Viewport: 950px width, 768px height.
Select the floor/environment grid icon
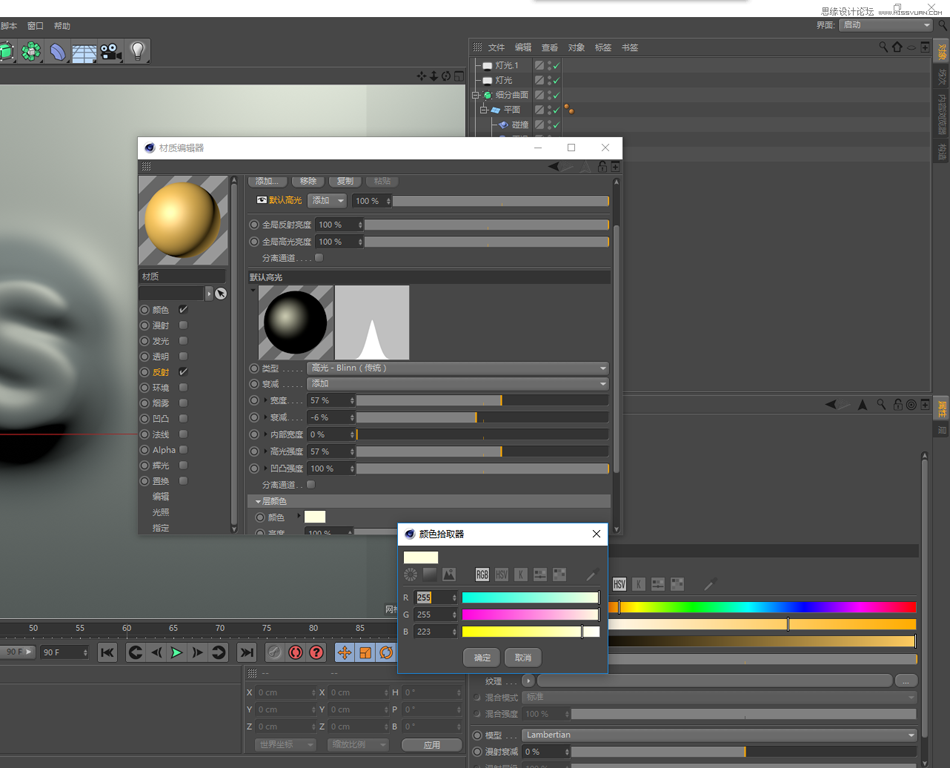(x=84, y=53)
